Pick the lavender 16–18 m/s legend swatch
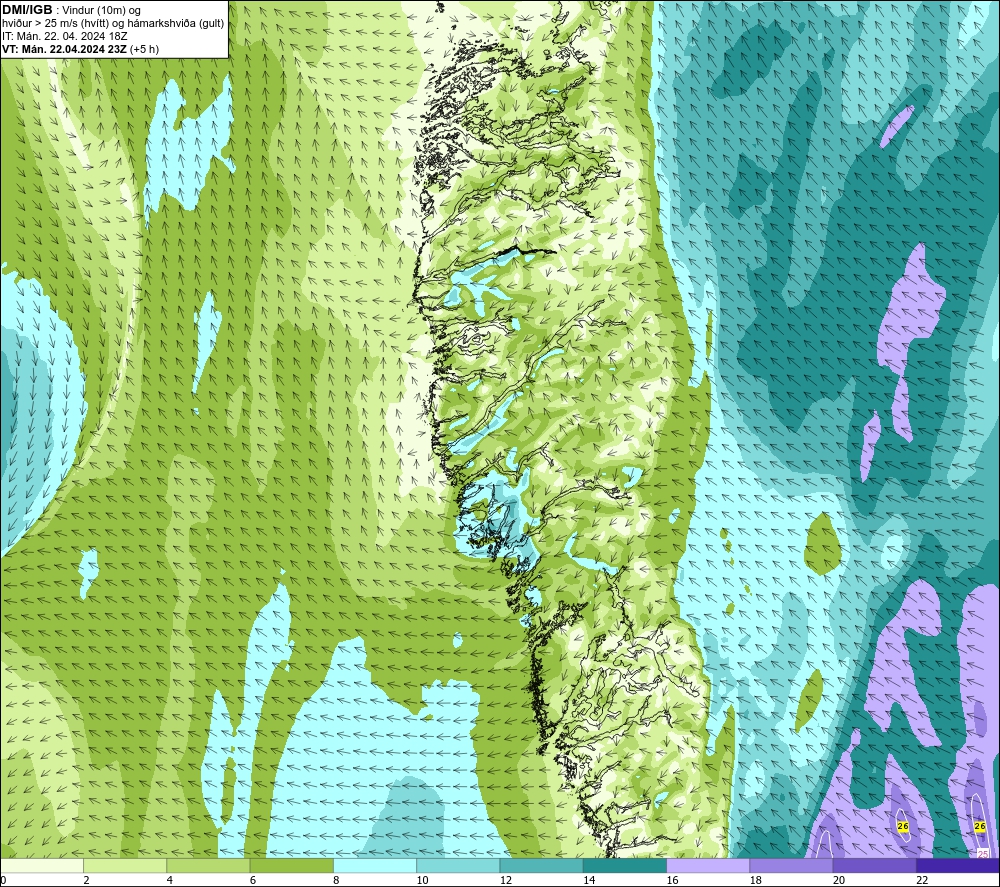 click(708, 865)
